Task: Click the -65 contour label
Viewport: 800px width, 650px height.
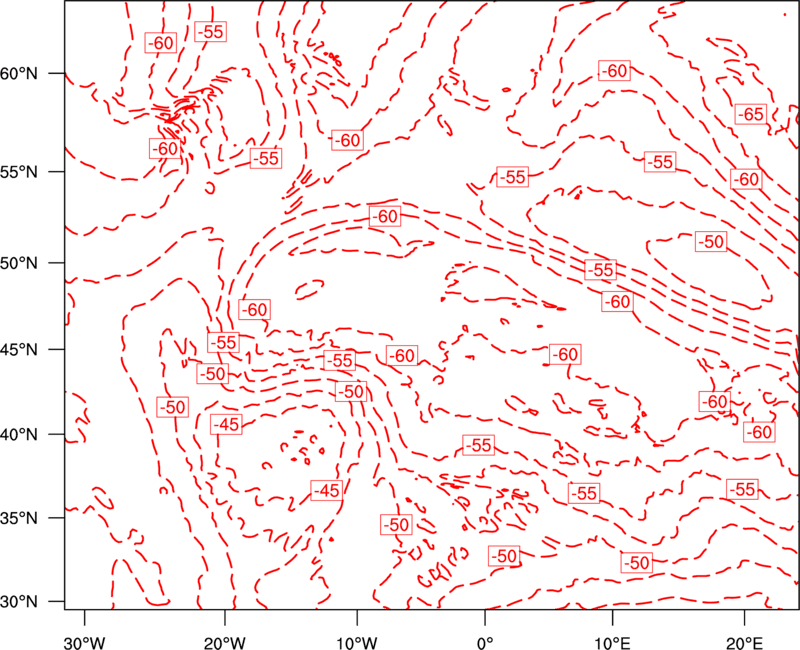Action: [751, 114]
